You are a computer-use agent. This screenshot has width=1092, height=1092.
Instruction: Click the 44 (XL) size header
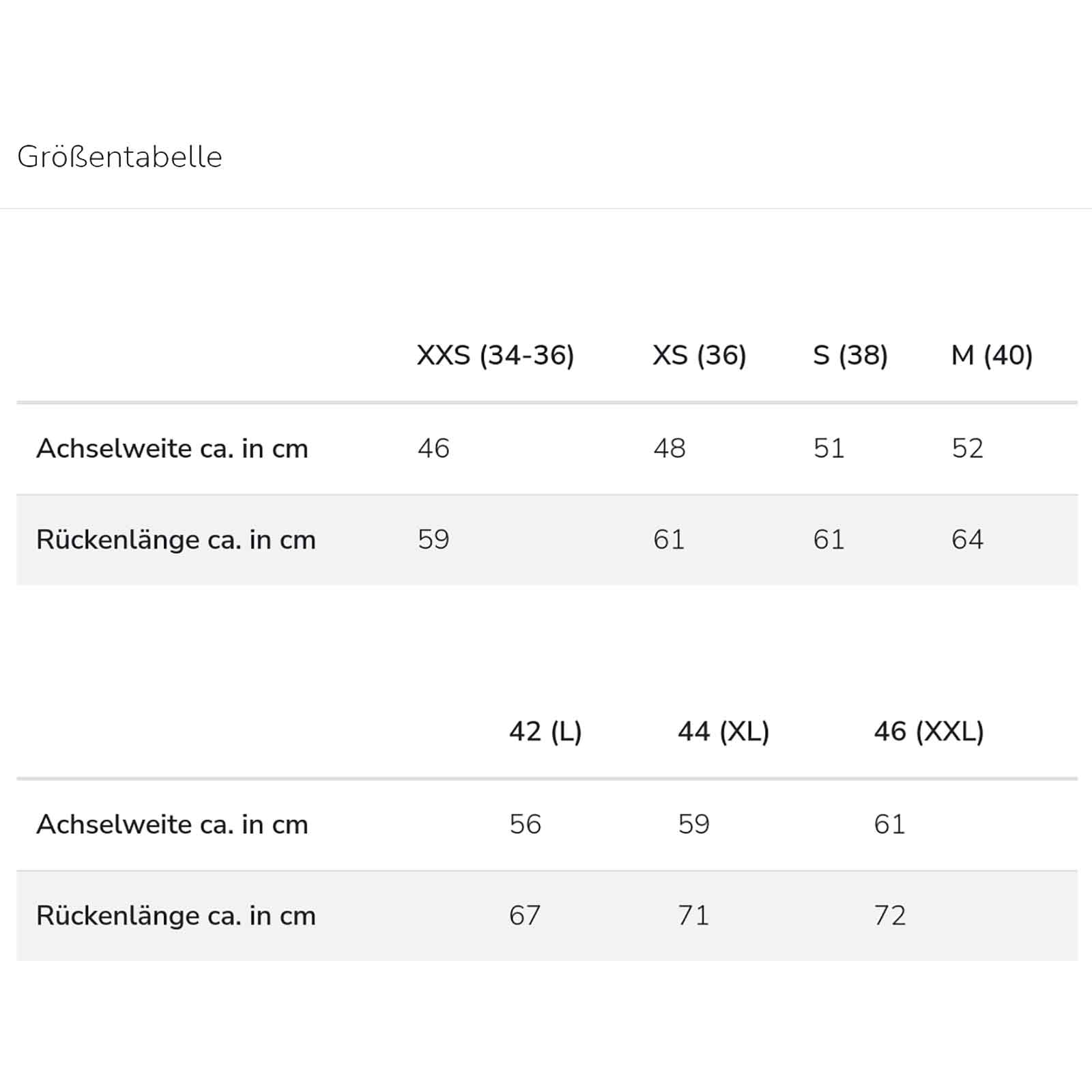point(723,732)
